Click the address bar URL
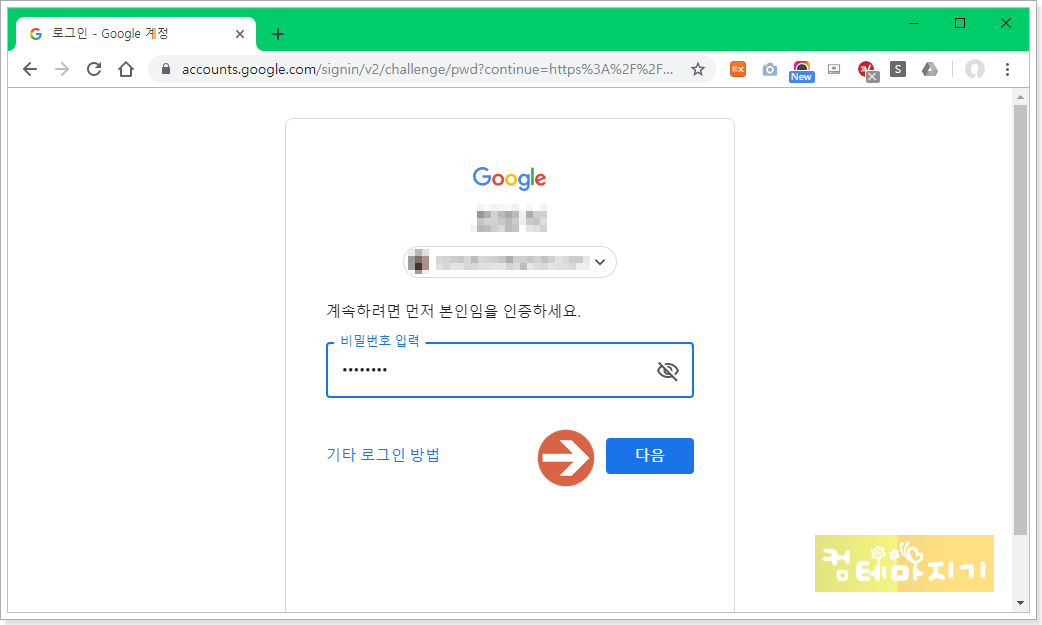The image size is (1042, 625). pos(427,69)
